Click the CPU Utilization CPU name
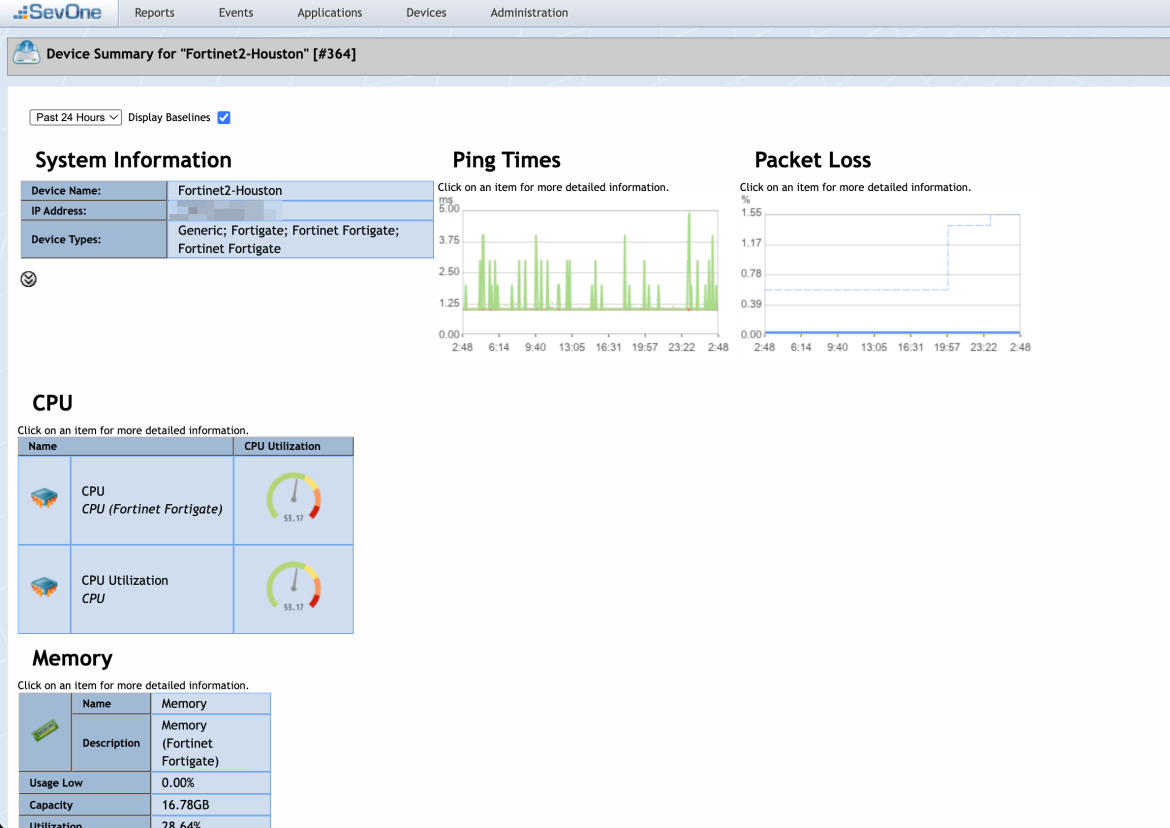The width and height of the screenshot is (1170, 828). coord(125,589)
